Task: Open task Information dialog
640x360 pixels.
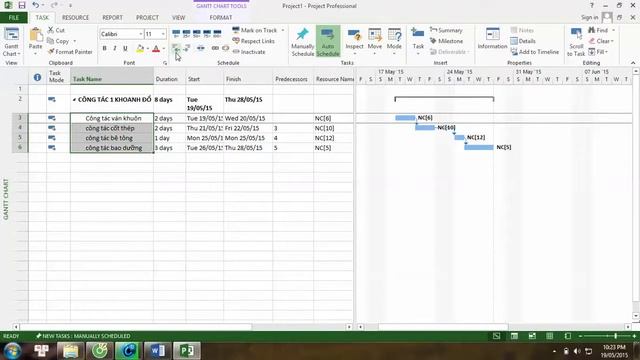Action: click(x=492, y=39)
